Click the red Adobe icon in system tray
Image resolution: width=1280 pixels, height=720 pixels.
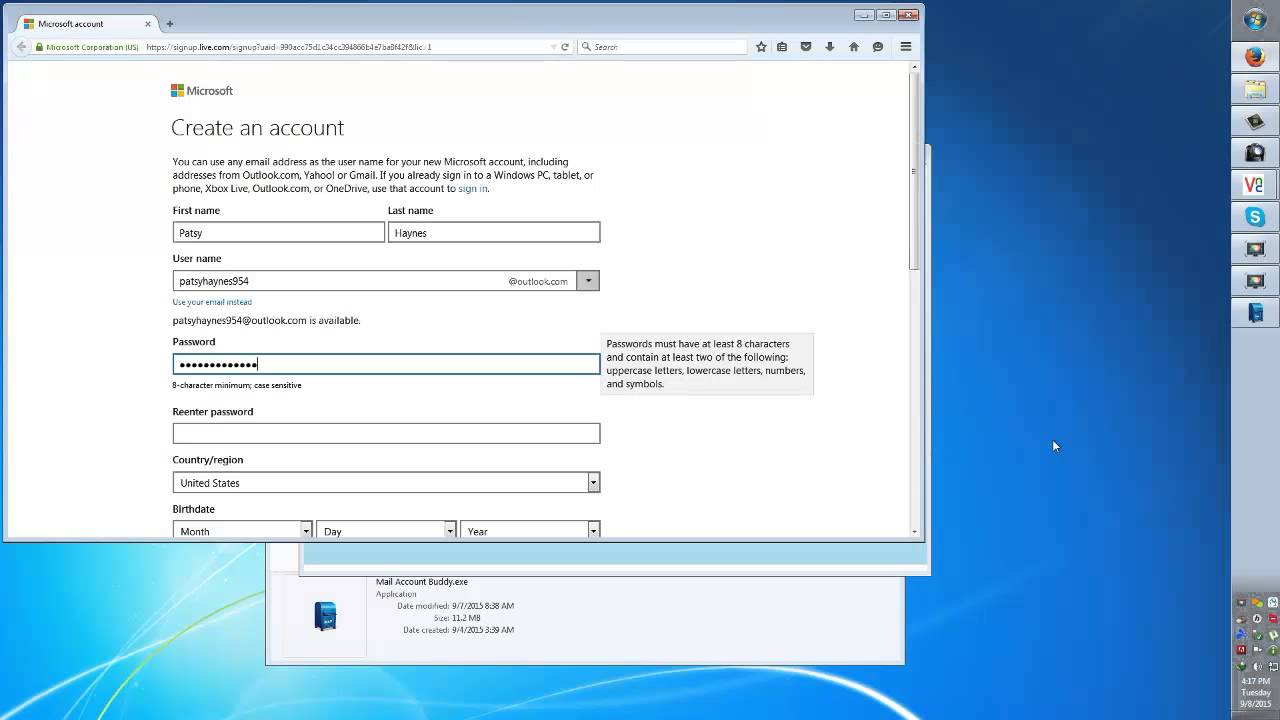pos(1241,650)
